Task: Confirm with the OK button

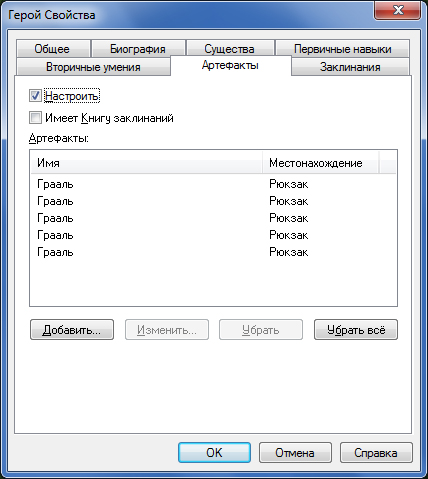Action: tap(214, 452)
